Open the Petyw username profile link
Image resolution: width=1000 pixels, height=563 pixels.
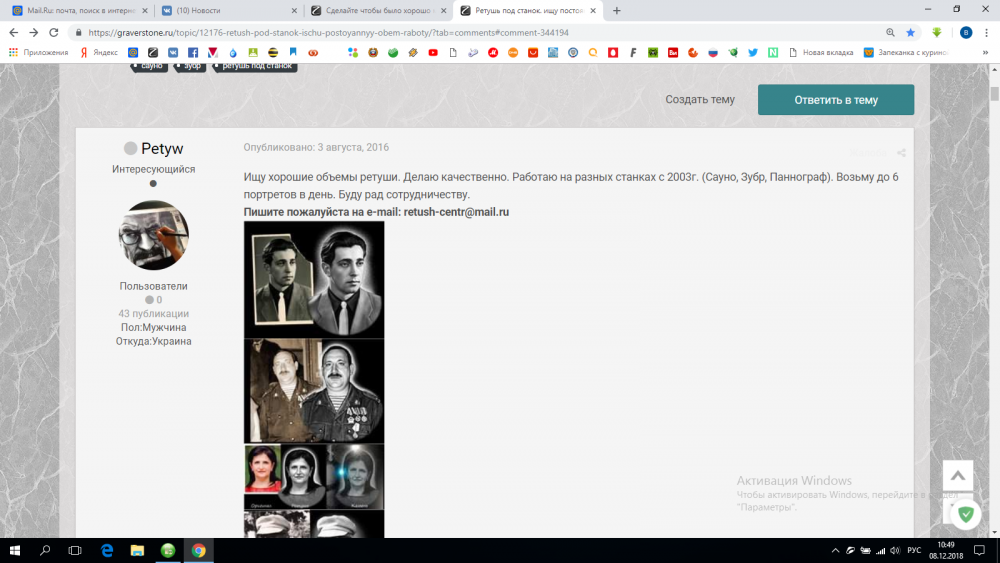pos(162,149)
